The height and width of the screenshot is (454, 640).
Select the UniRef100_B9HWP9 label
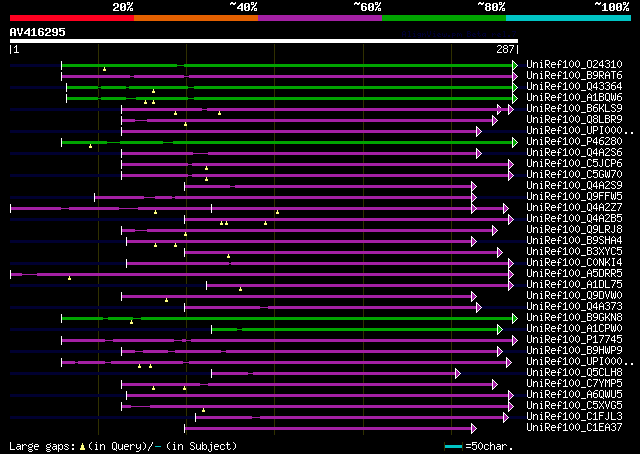click(574, 351)
